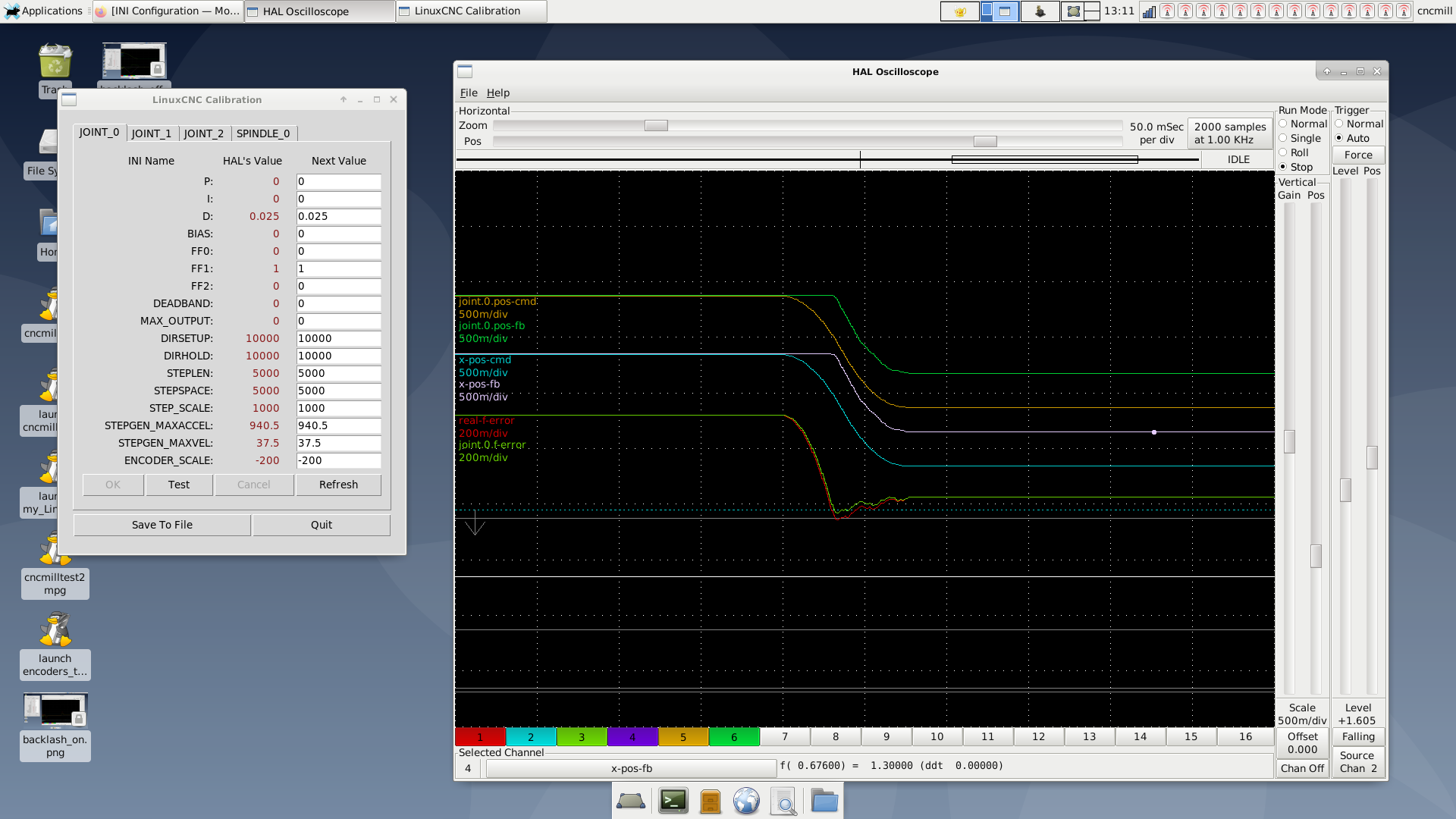Open the file cabinet File Manager dock icon
1456x819 pixels.
click(710, 801)
